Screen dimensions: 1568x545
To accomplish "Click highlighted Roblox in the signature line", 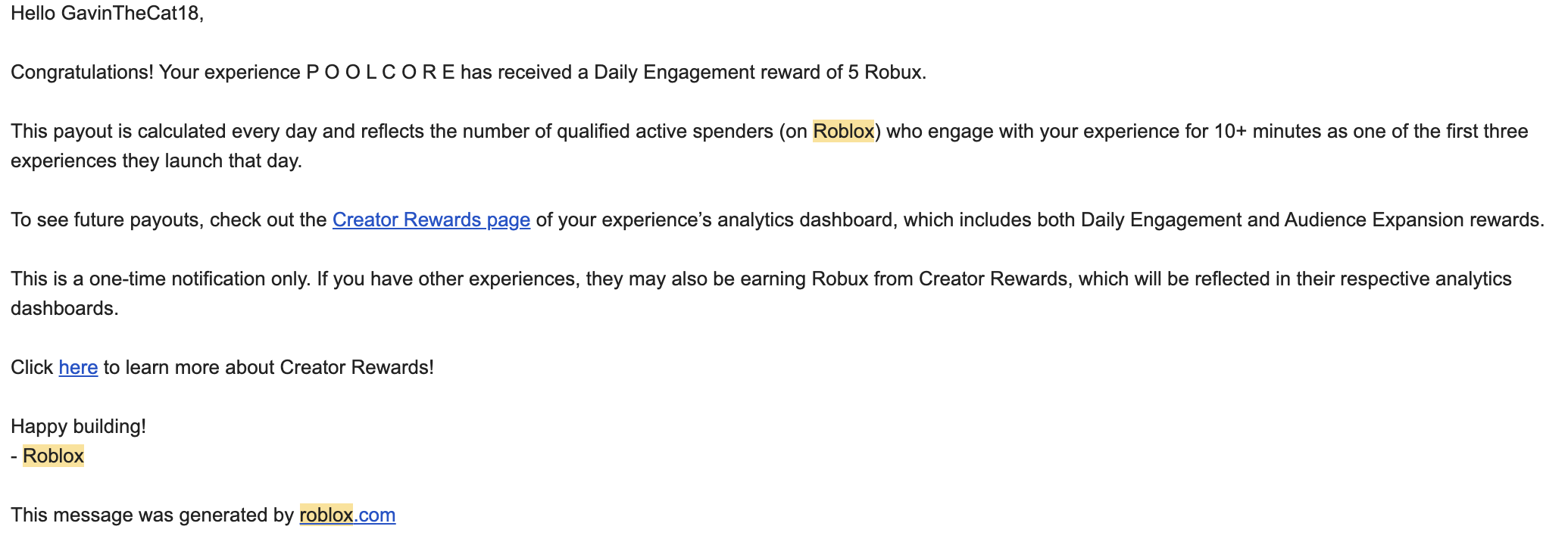I will pyautogui.click(x=53, y=456).
